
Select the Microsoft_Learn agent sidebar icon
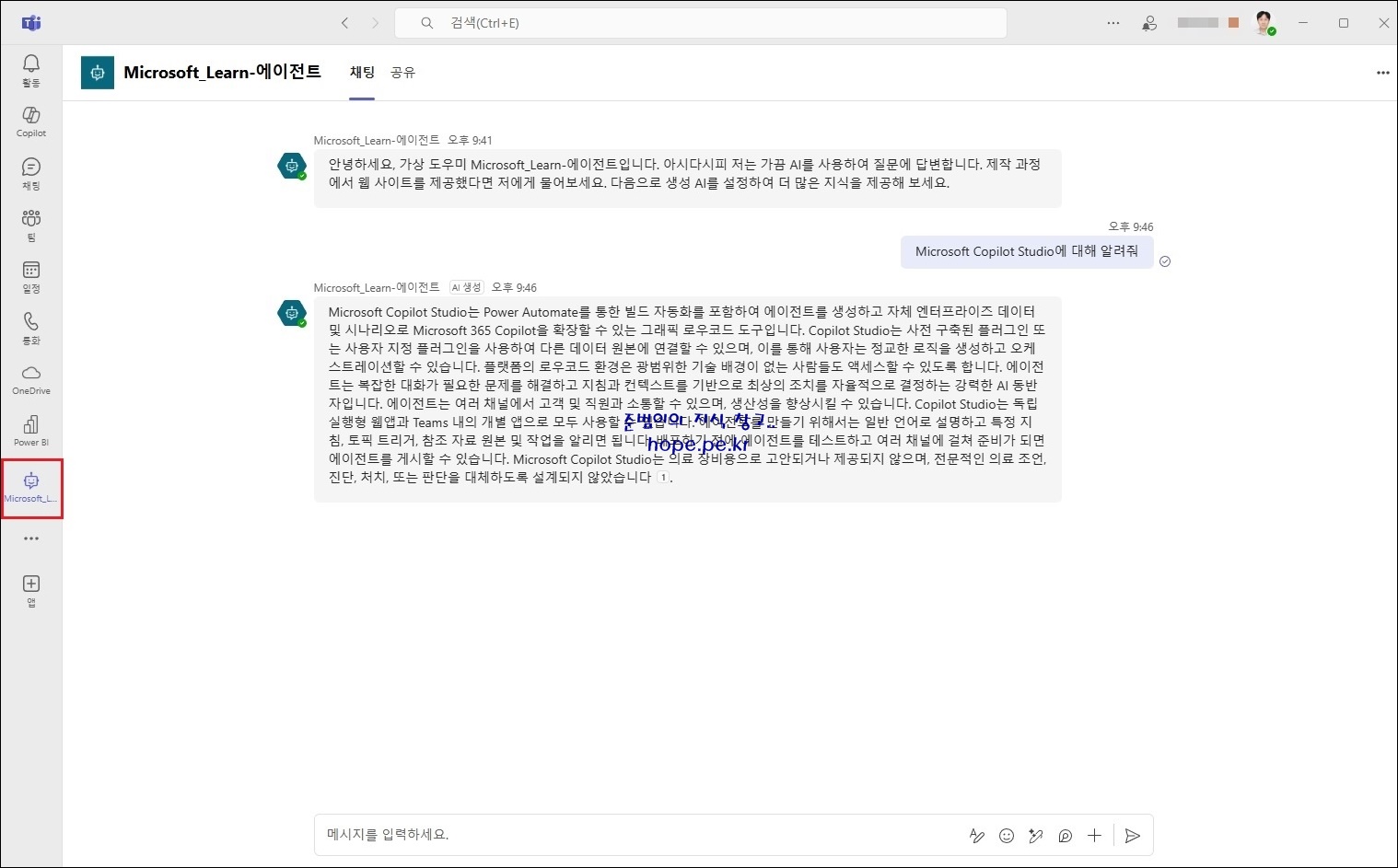coord(31,488)
